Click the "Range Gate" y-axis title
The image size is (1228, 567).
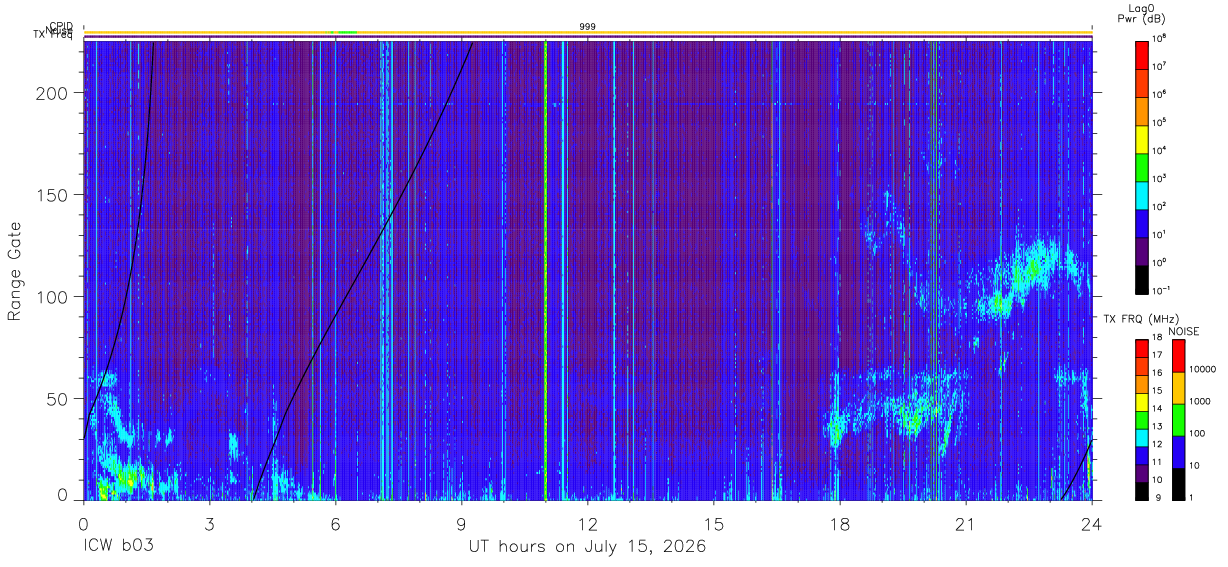click(15, 271)
